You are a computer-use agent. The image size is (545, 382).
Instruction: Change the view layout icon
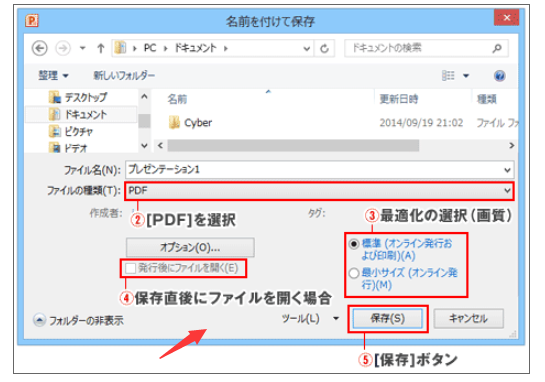[448, 75]
